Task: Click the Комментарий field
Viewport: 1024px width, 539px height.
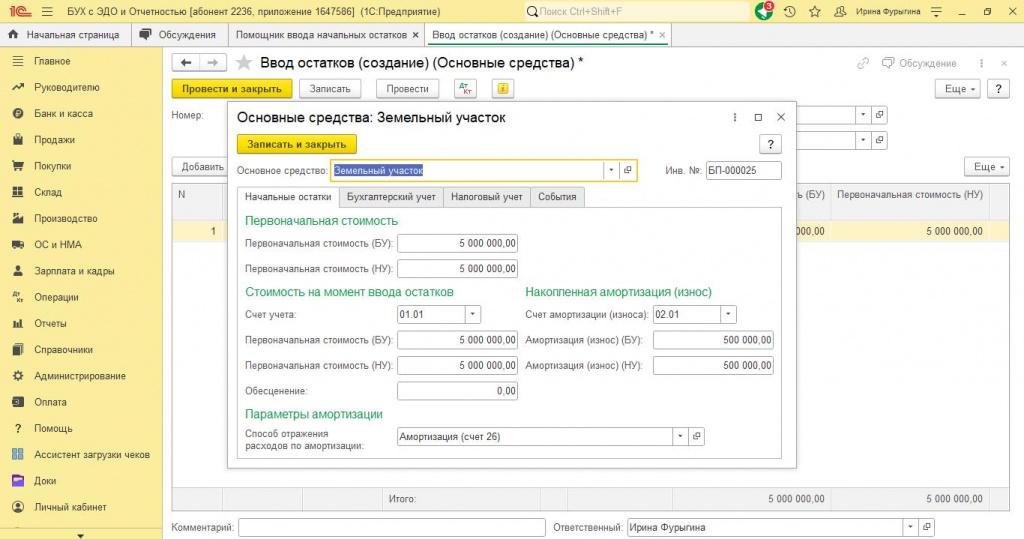Action: (x=392, y=527)
